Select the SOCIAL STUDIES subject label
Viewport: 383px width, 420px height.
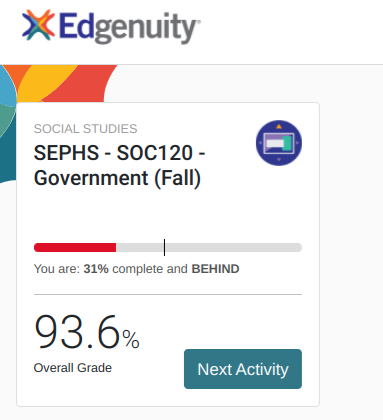85,129
